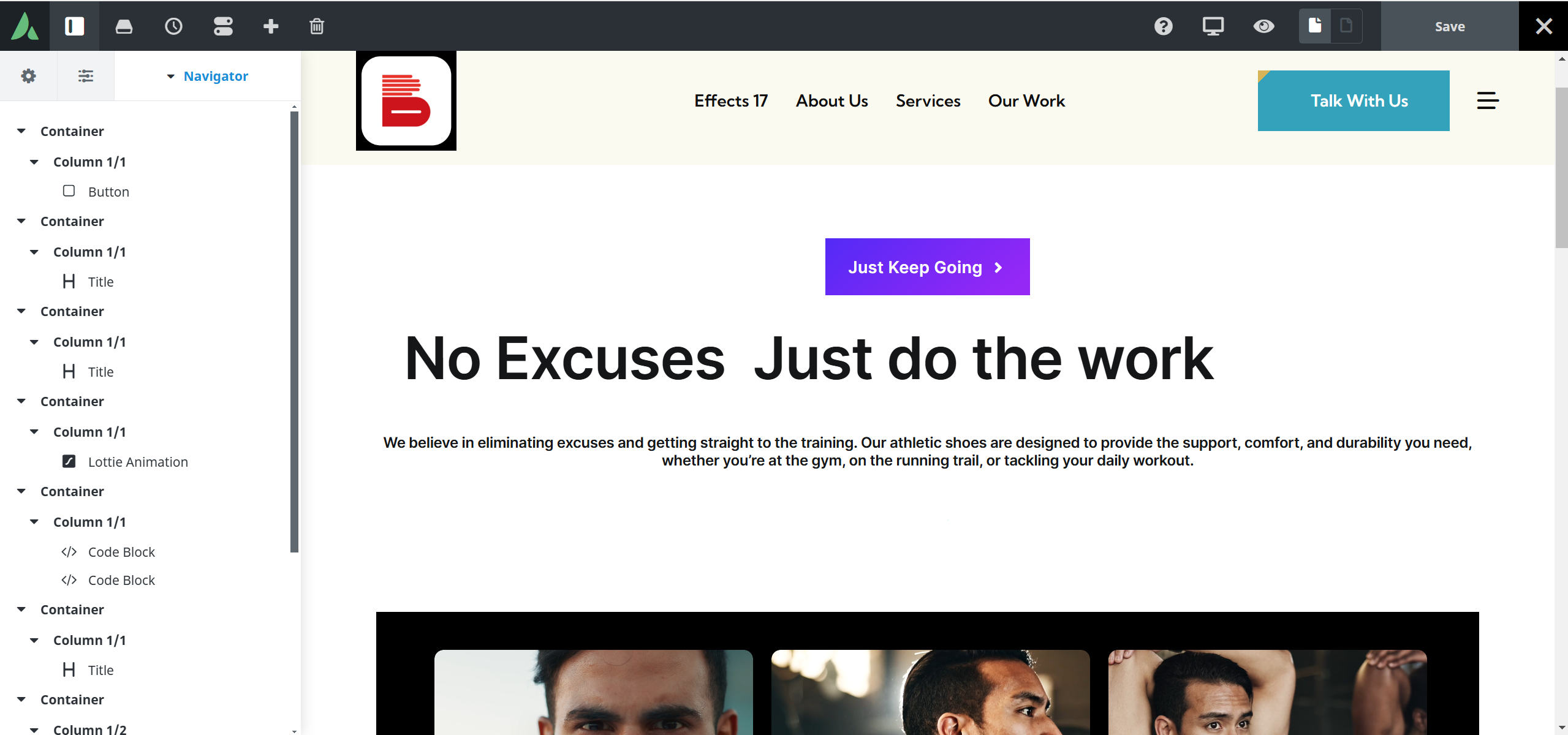Open the Navigator dropdown

[207, 76]
